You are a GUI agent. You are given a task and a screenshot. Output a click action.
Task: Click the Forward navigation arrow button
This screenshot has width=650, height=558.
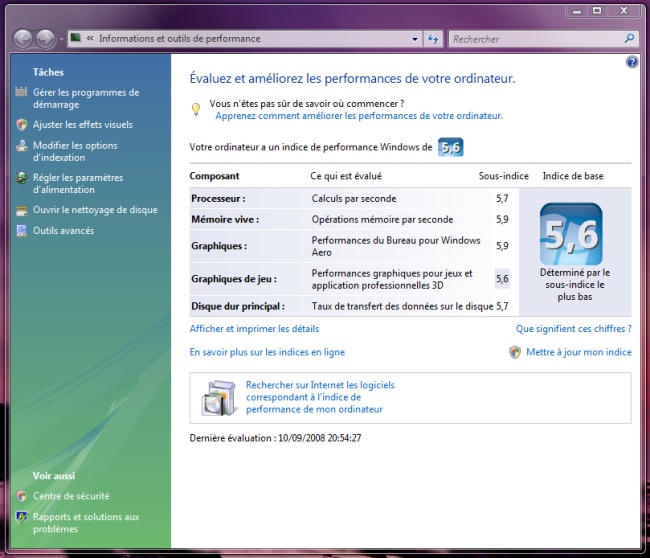45,39
